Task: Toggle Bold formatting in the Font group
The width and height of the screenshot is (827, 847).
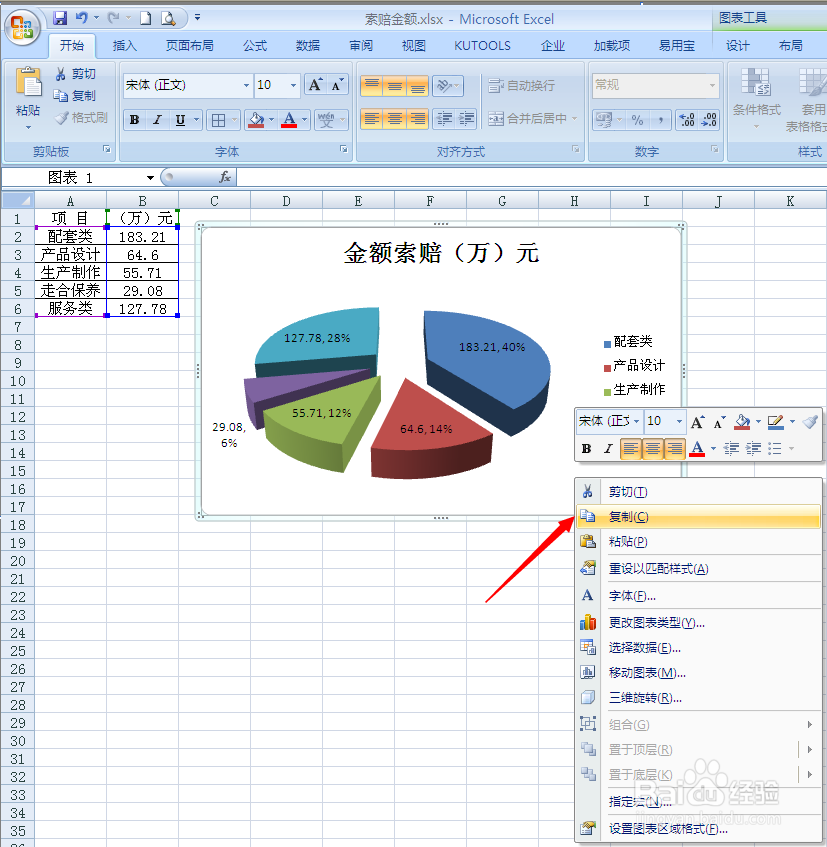Action: click(x=133, y=118)
